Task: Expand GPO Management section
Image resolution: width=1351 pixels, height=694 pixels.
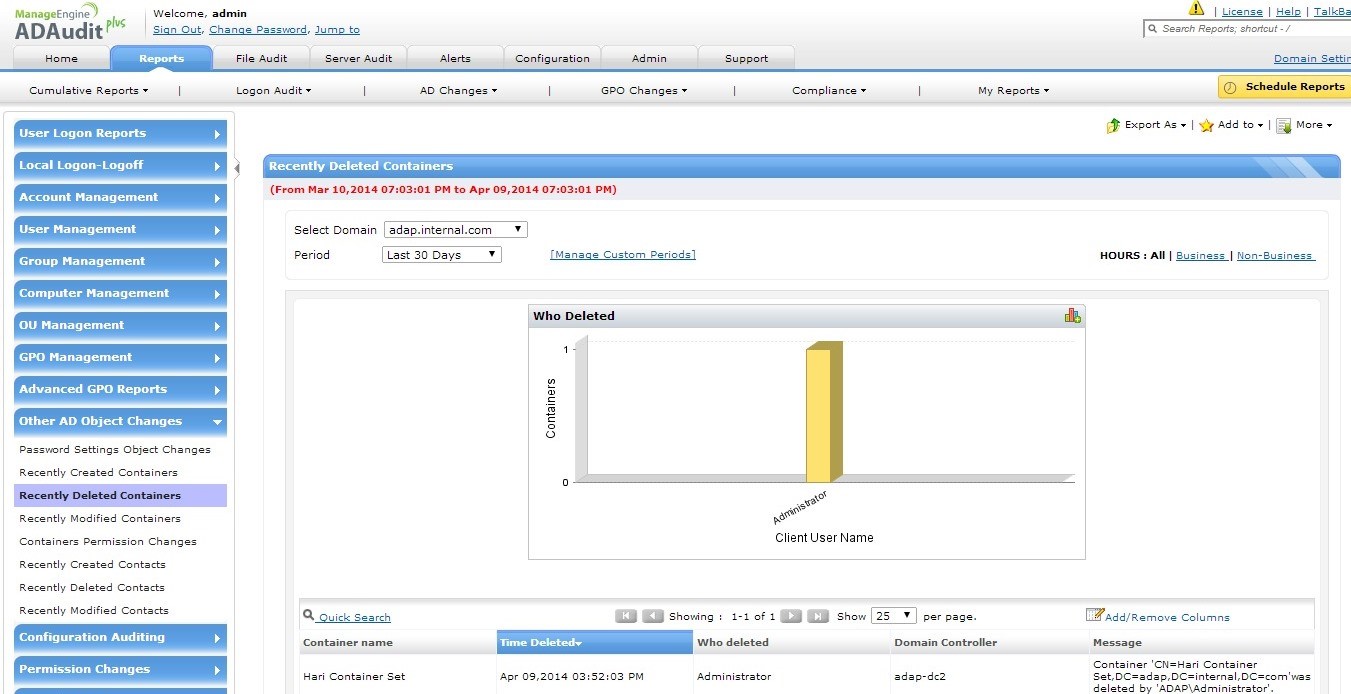Action: [121, 358]
